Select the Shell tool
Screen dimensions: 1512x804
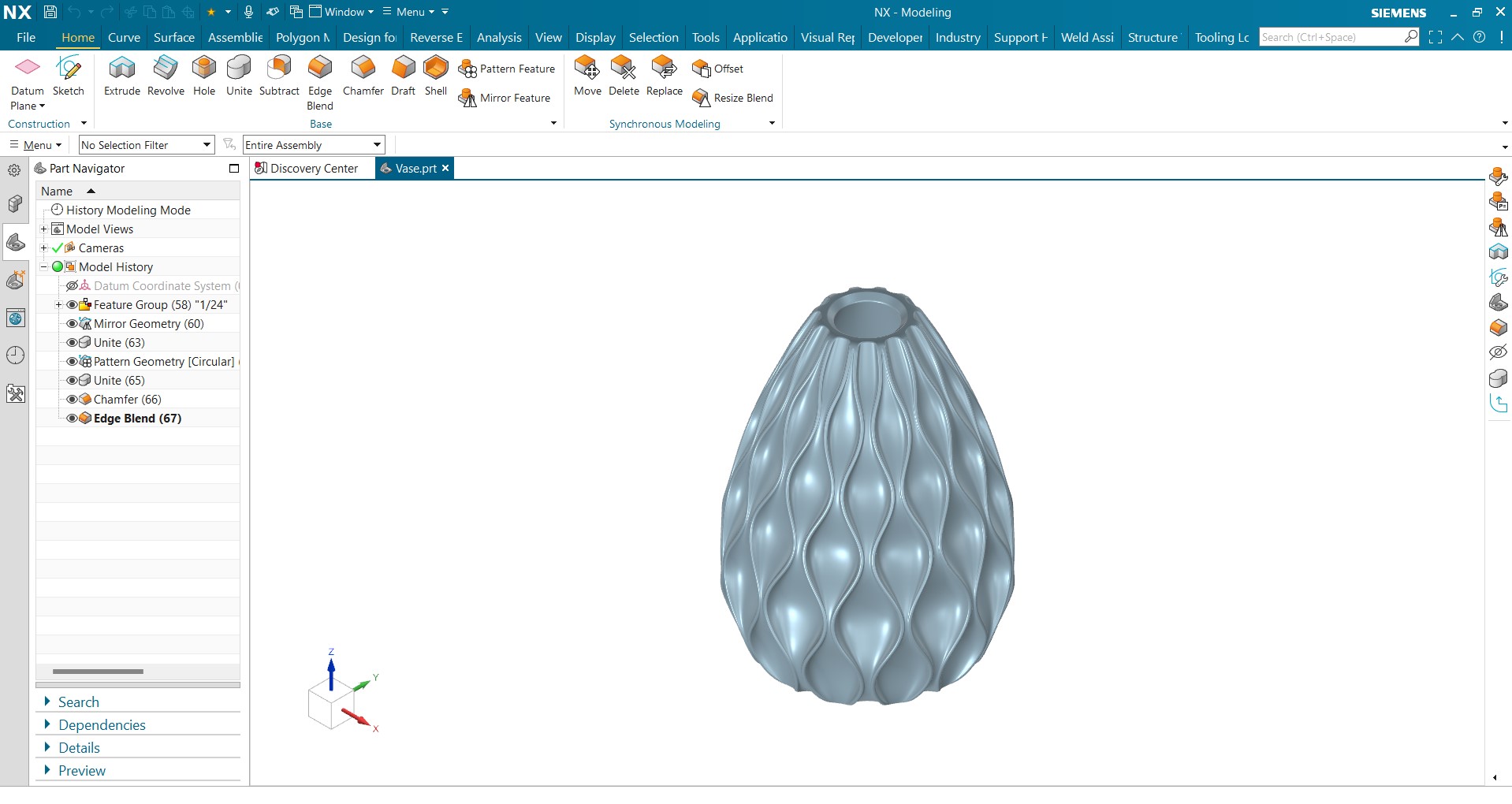(436, 76)
